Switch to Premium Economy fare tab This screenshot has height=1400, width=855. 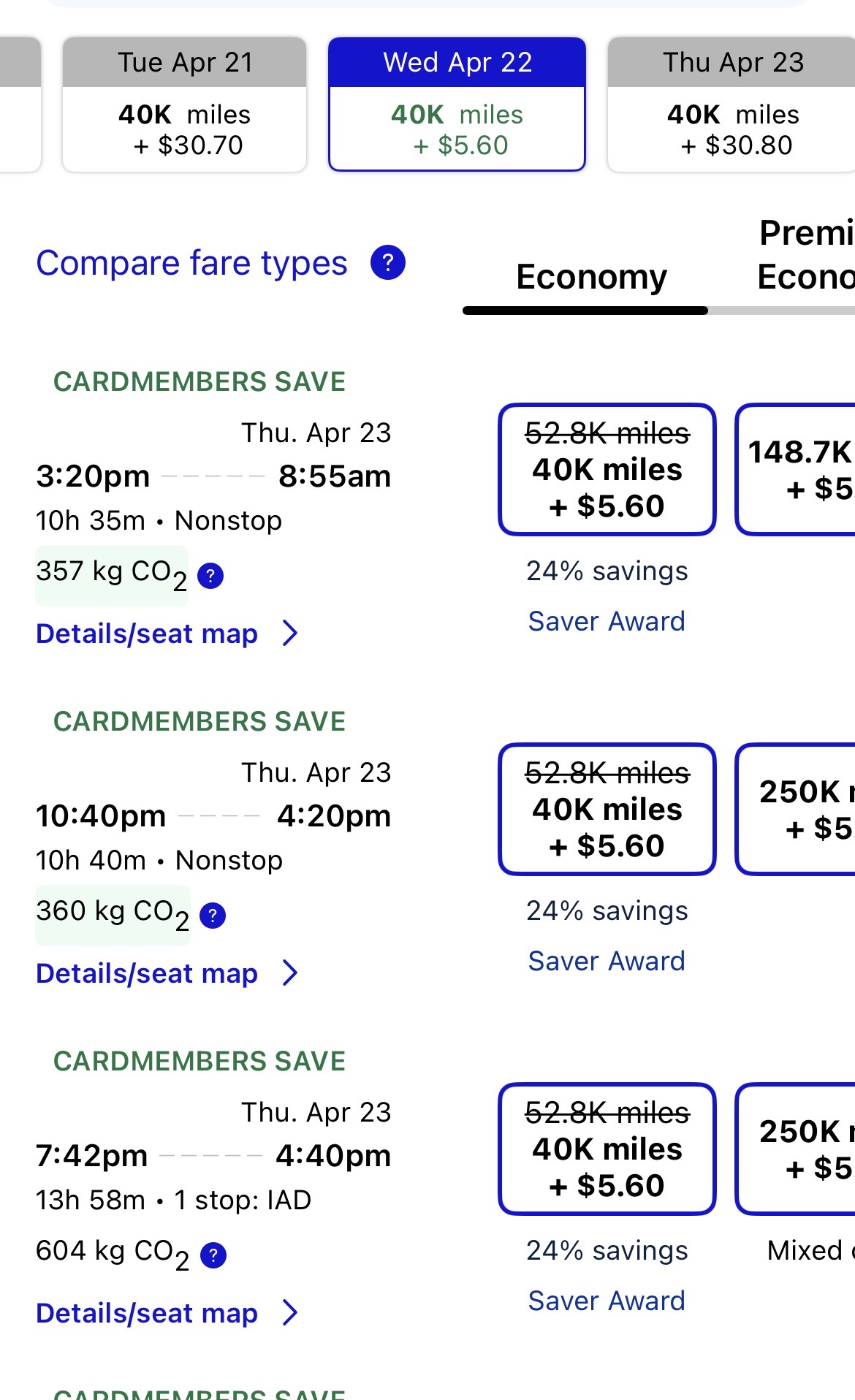(x=805, y=255)
